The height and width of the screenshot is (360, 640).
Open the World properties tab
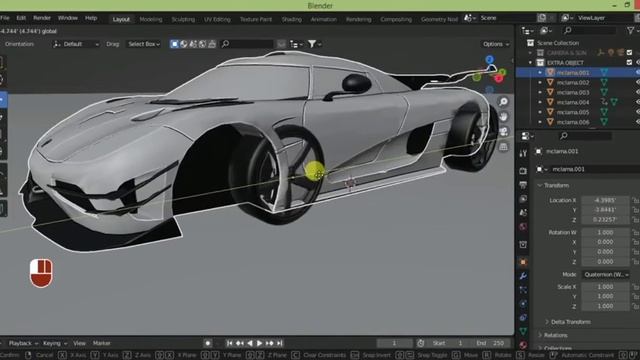click(x=523, y=227)
